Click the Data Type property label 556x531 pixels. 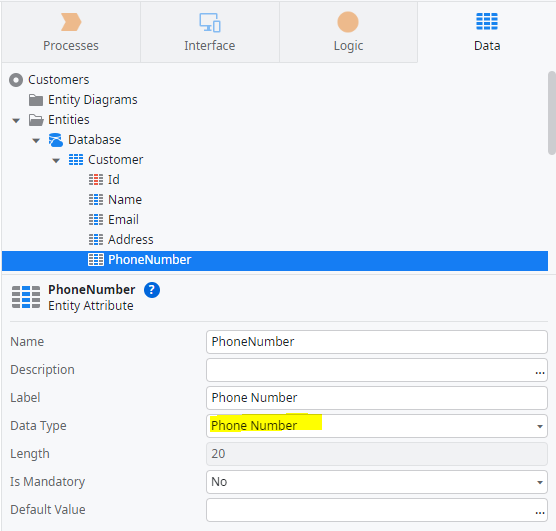[38, 426]
